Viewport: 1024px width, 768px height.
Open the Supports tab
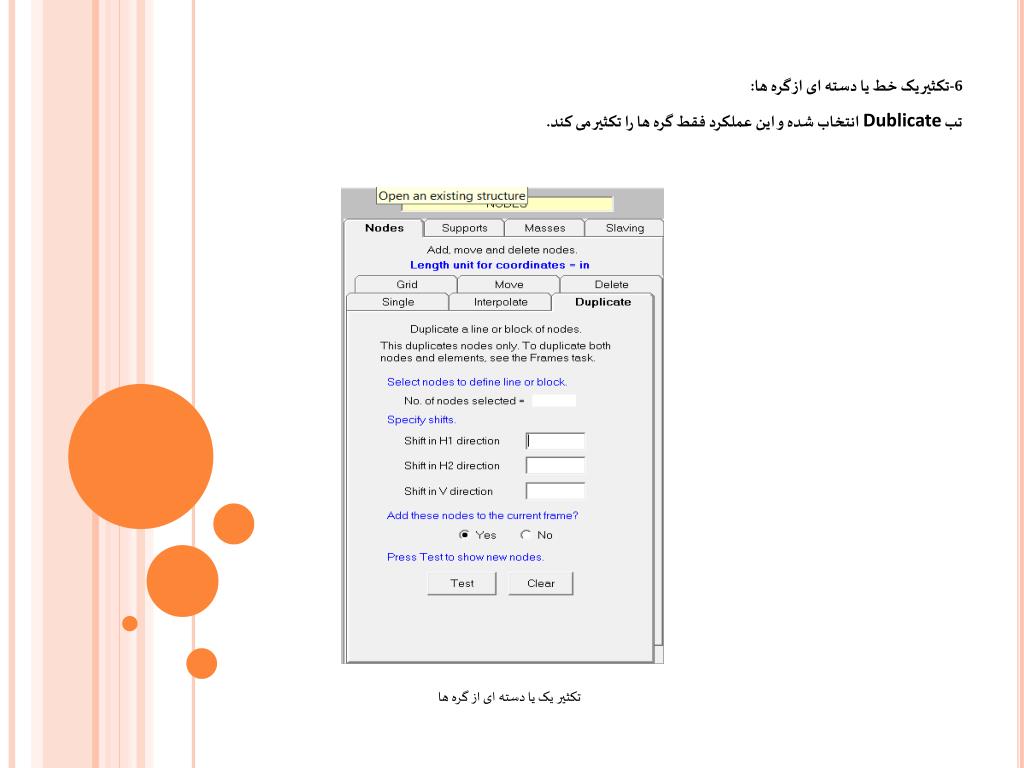(464, 228)
